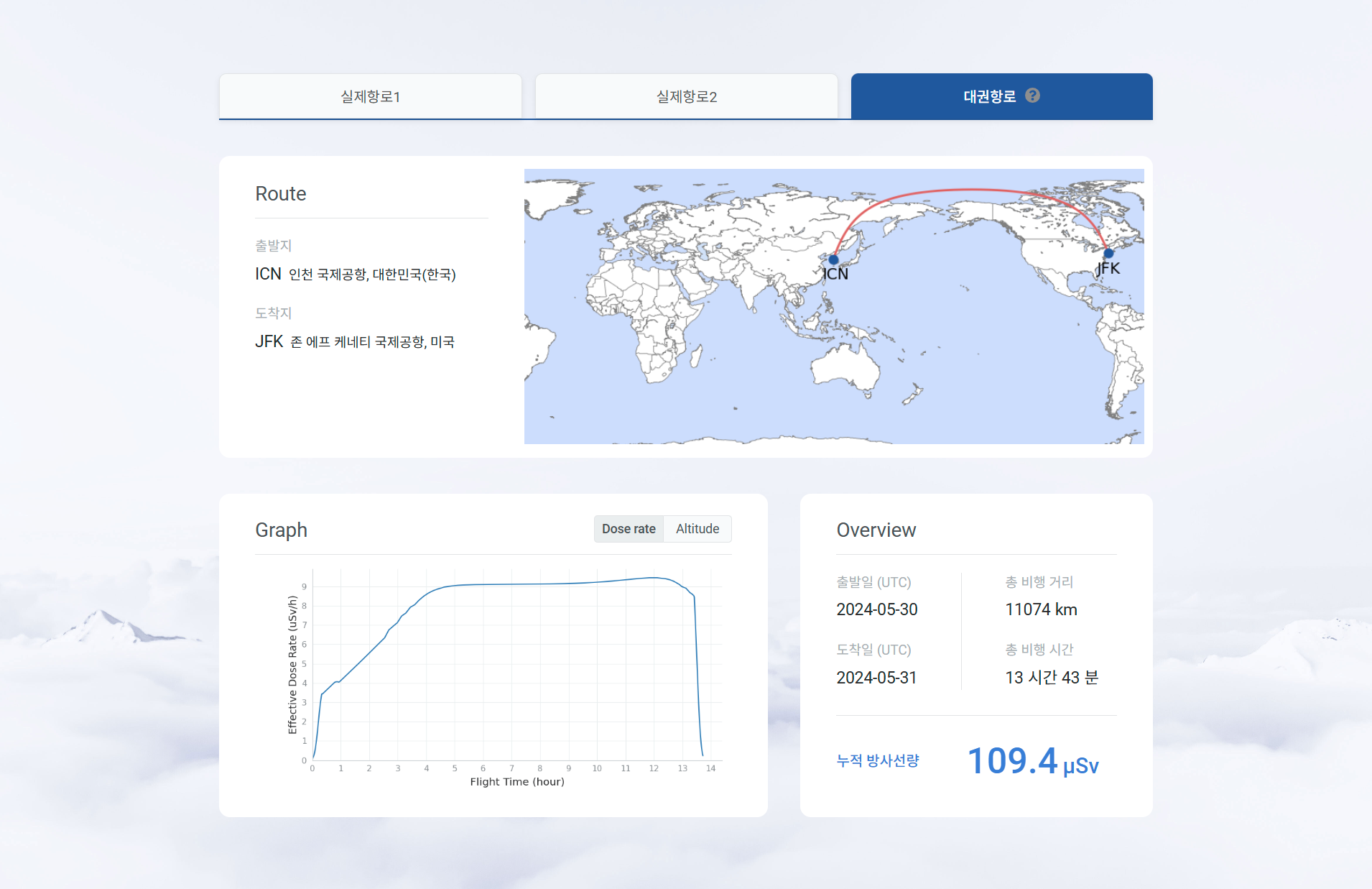Click the help question-mark icon beside 대권항로
This screenshot has height=889, width=1372.
(1032, 96)
